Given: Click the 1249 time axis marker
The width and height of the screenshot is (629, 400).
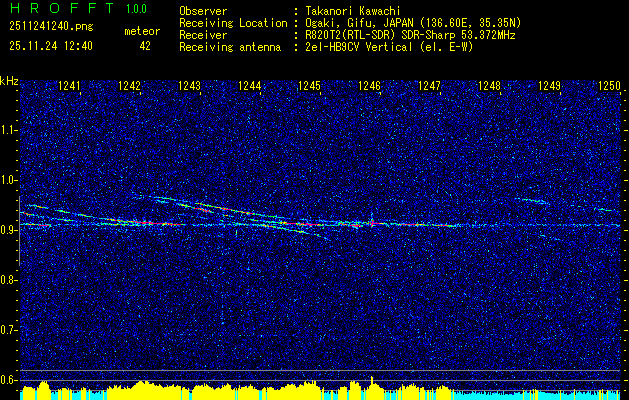Looking at the screenshot, I should coord(549,85).
